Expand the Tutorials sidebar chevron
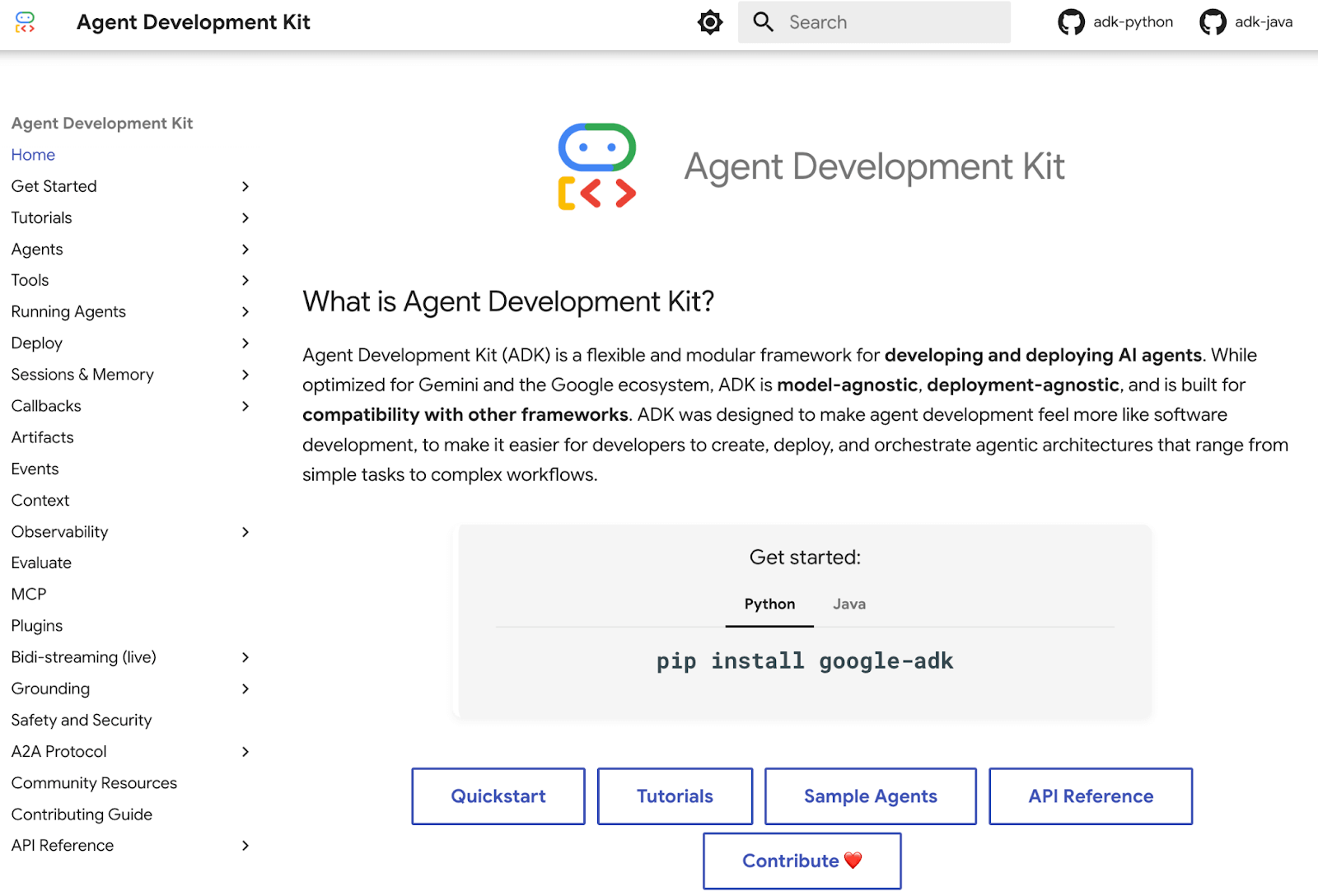This screenshot has width=1318, height=896. tap(245, 218)
